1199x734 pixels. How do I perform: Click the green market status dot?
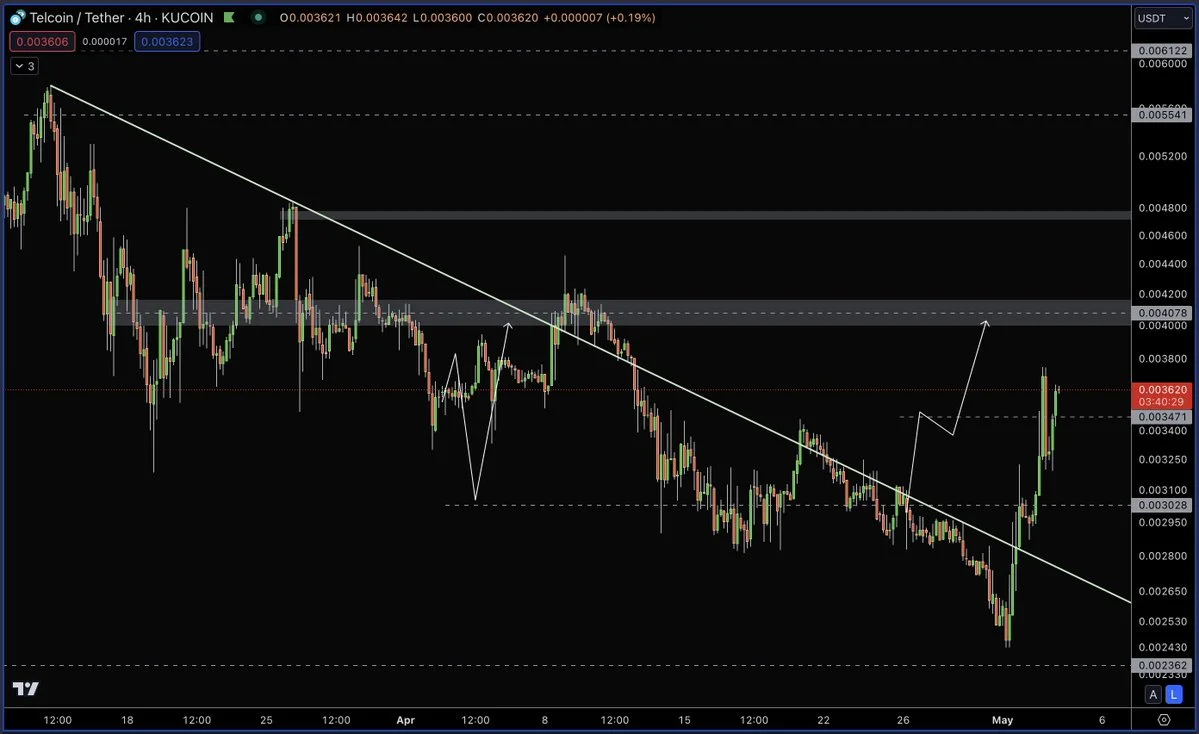(x=258, y=17)
